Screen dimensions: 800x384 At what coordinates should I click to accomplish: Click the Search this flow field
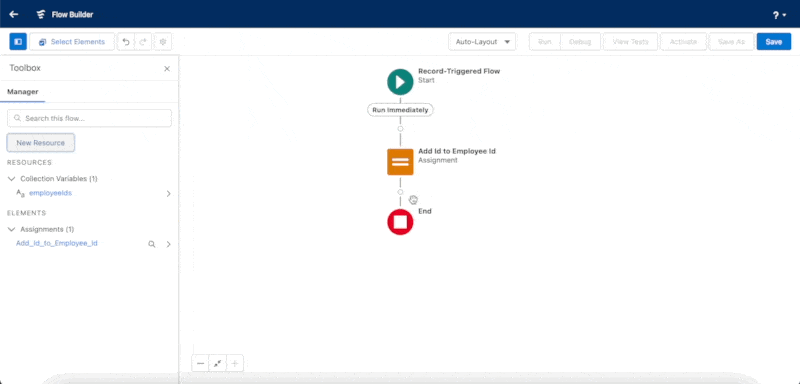click(x=89, y=118)
